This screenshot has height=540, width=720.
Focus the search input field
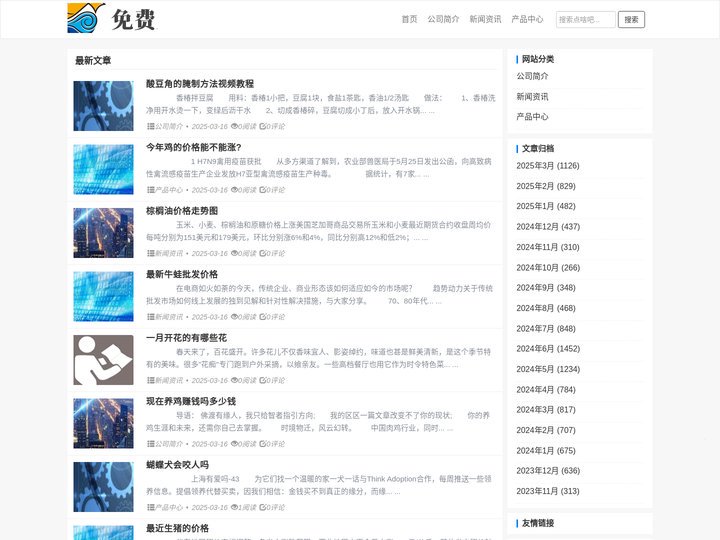pyautogui.click(x=585, y=20)
